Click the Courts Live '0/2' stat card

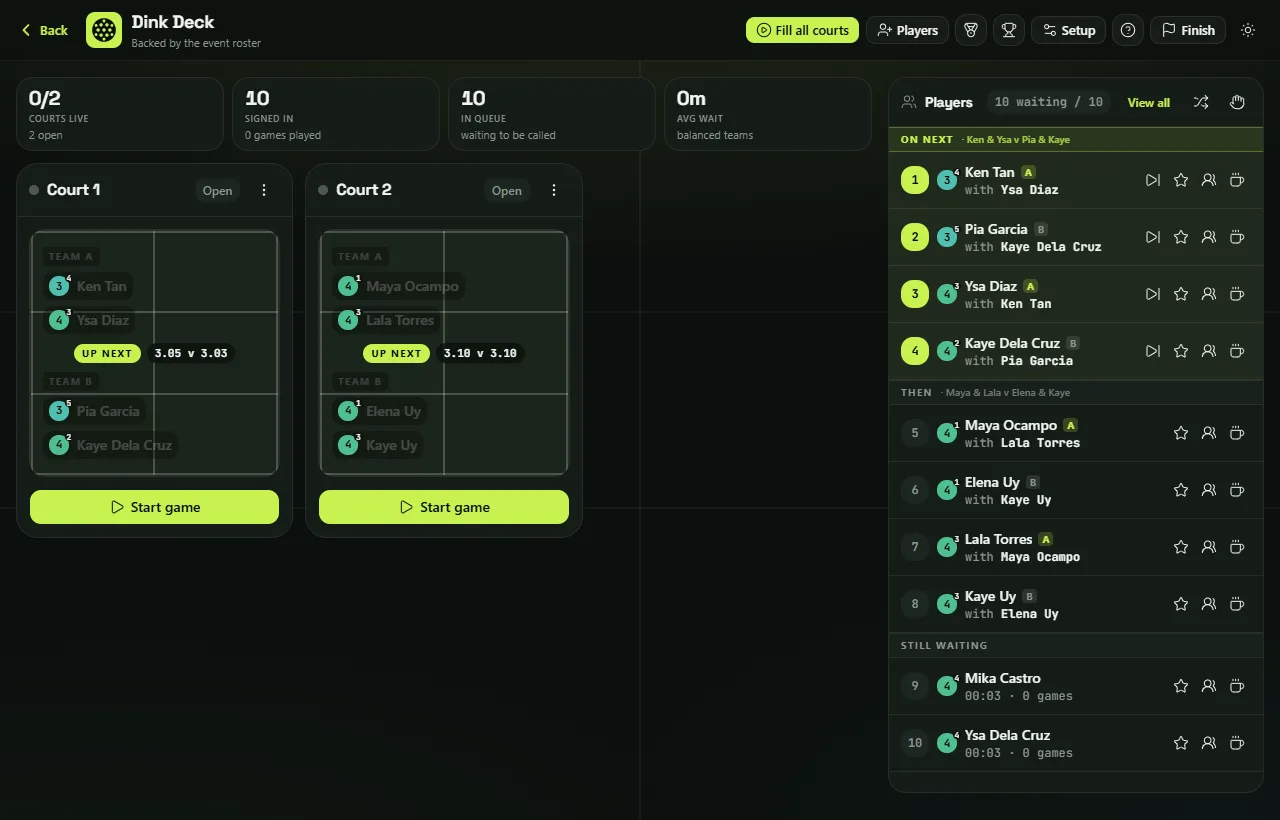(x=120, y=114)
